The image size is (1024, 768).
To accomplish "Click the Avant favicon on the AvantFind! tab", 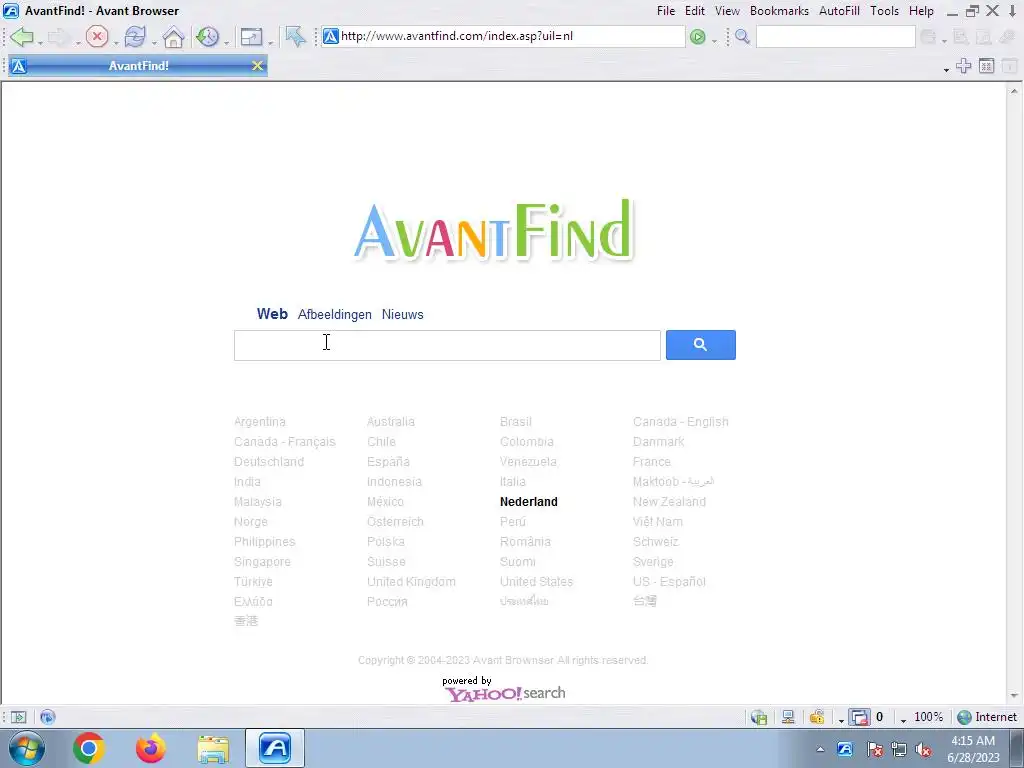I will (x=19, y=66).
